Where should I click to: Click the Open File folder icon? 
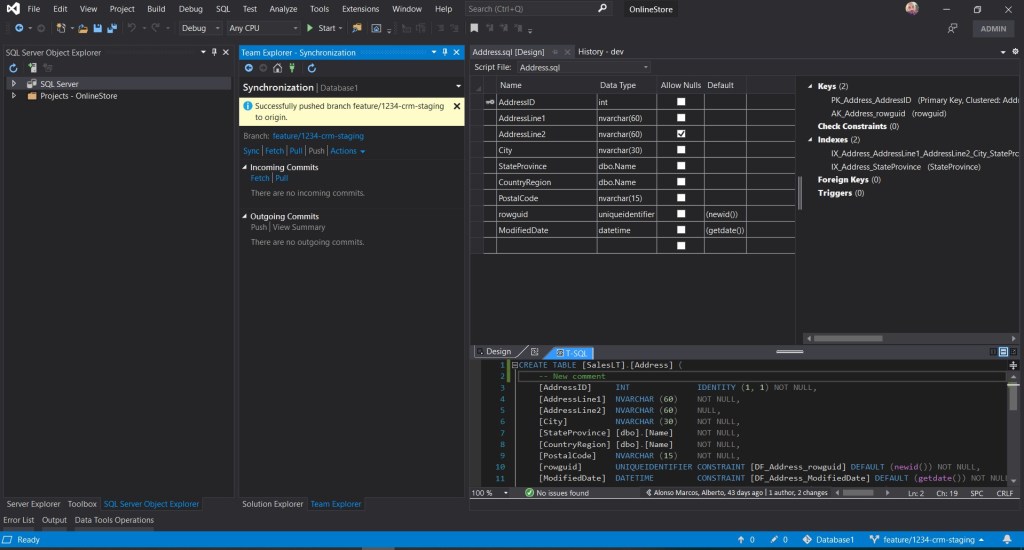click(83, 28)
